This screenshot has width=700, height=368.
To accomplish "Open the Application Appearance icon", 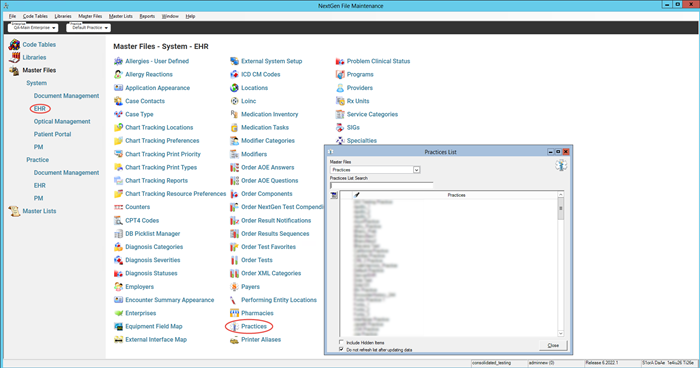I will 118,88.
